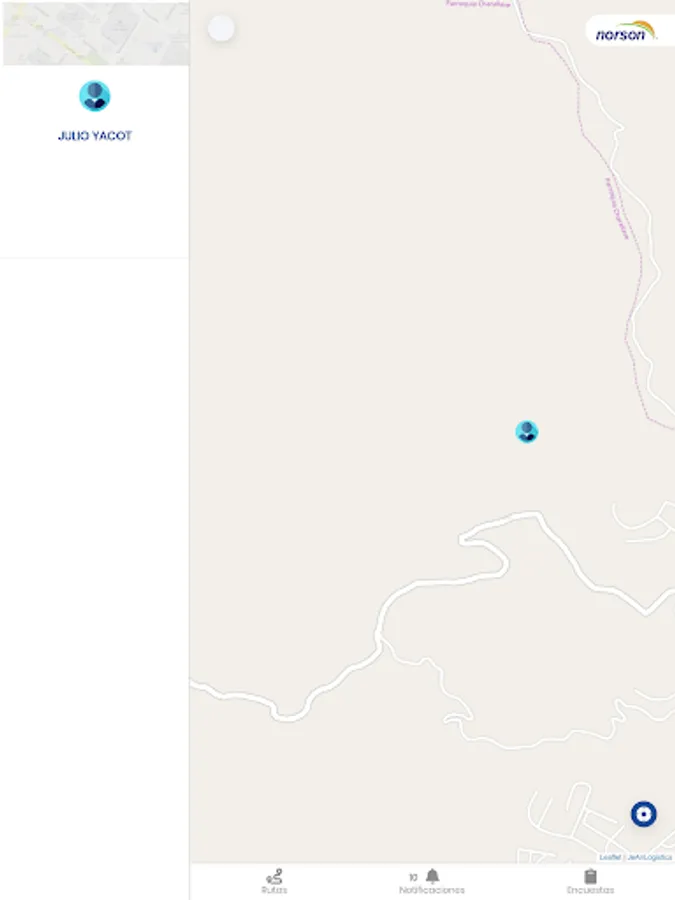Open the map thumbnail in sidebar header
The width and height of the screenshot is (675, 900).
click(96, 33)
